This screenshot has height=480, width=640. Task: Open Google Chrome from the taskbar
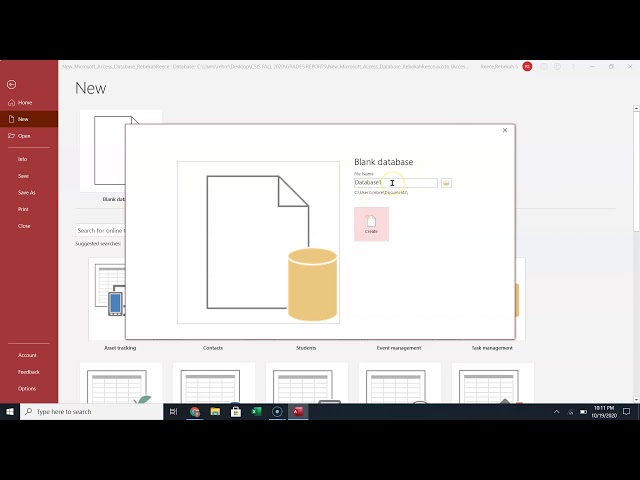tap(195, 412)
